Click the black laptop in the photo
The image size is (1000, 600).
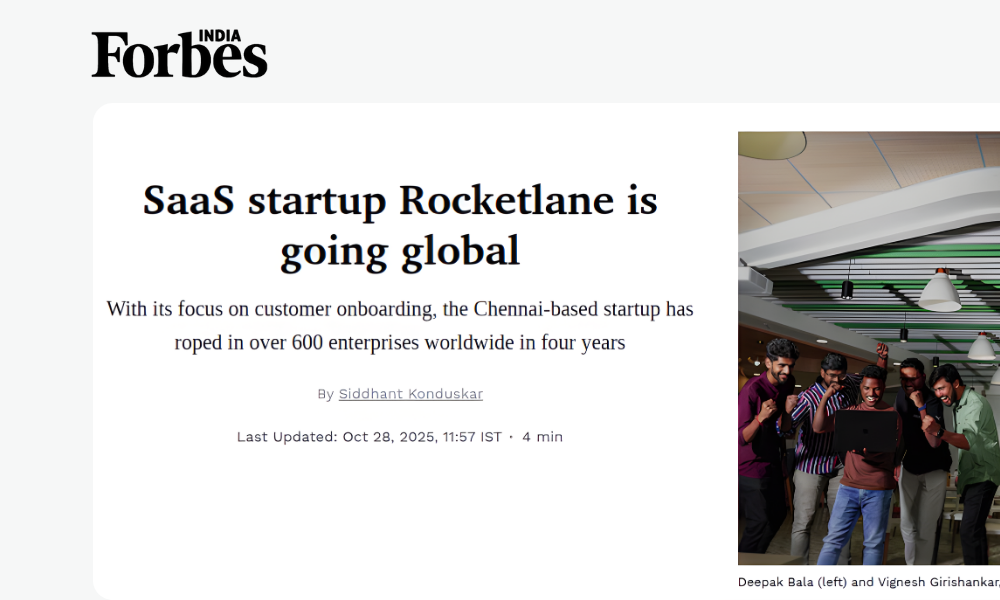[866, 430]
